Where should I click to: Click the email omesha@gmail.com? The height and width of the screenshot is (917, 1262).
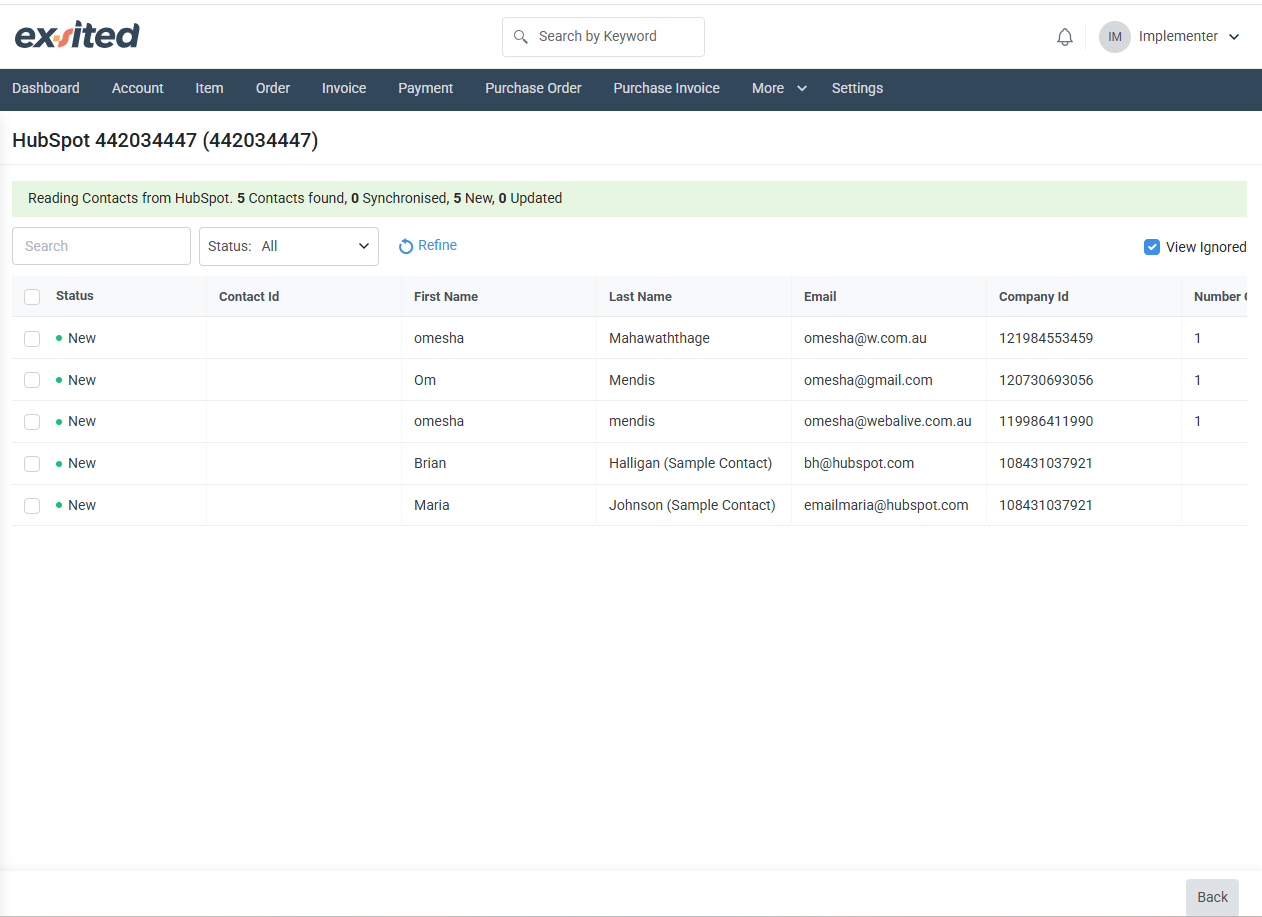click(868, 380)
